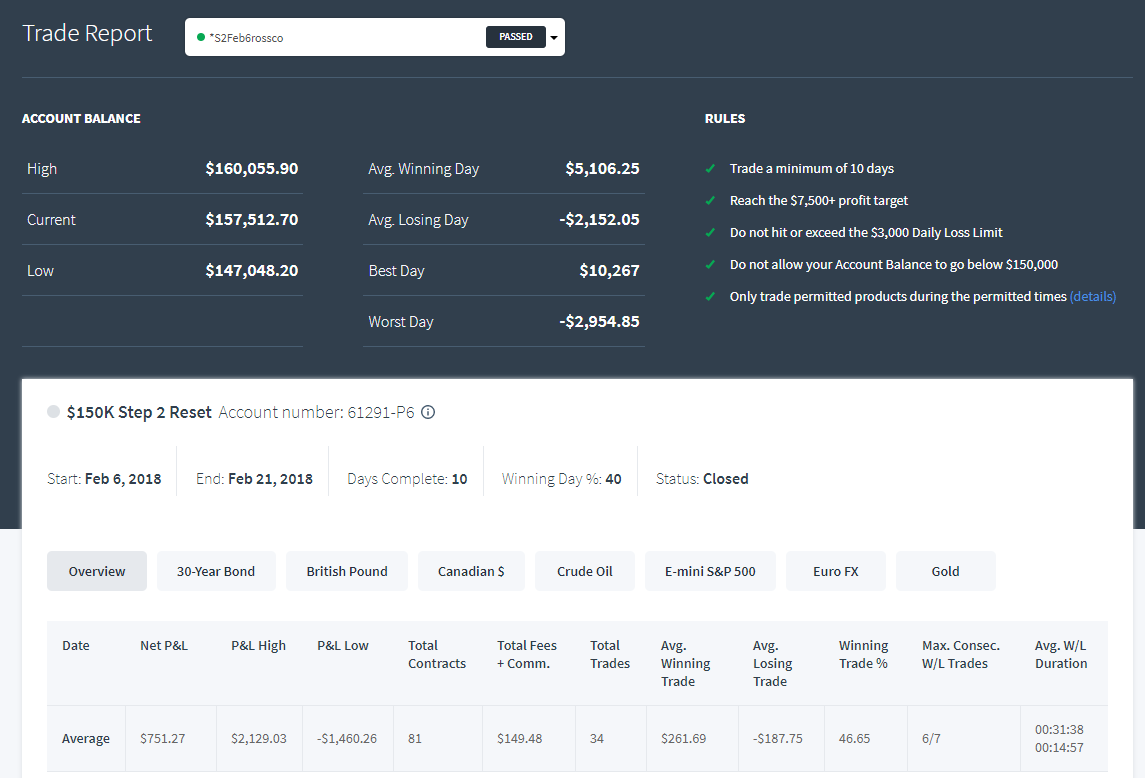Click checkmark beside permitted products rule
This screenshot has height=778, width=1145.
(x=710, y=297)
